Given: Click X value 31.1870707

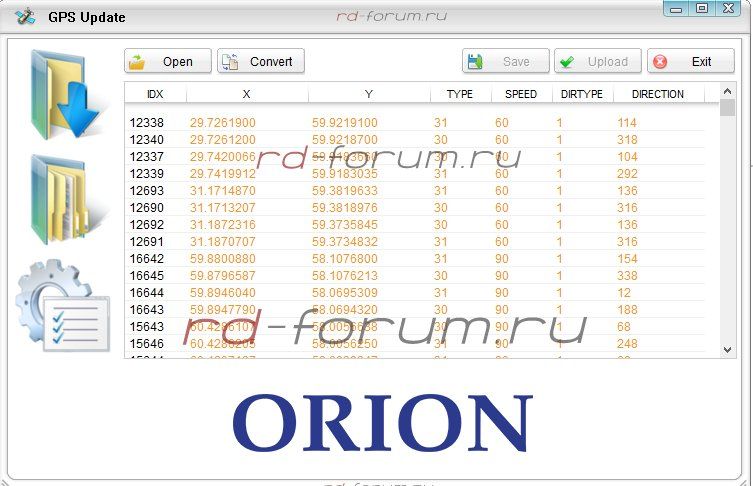Looking at the screenshot, I should (222, 242).
